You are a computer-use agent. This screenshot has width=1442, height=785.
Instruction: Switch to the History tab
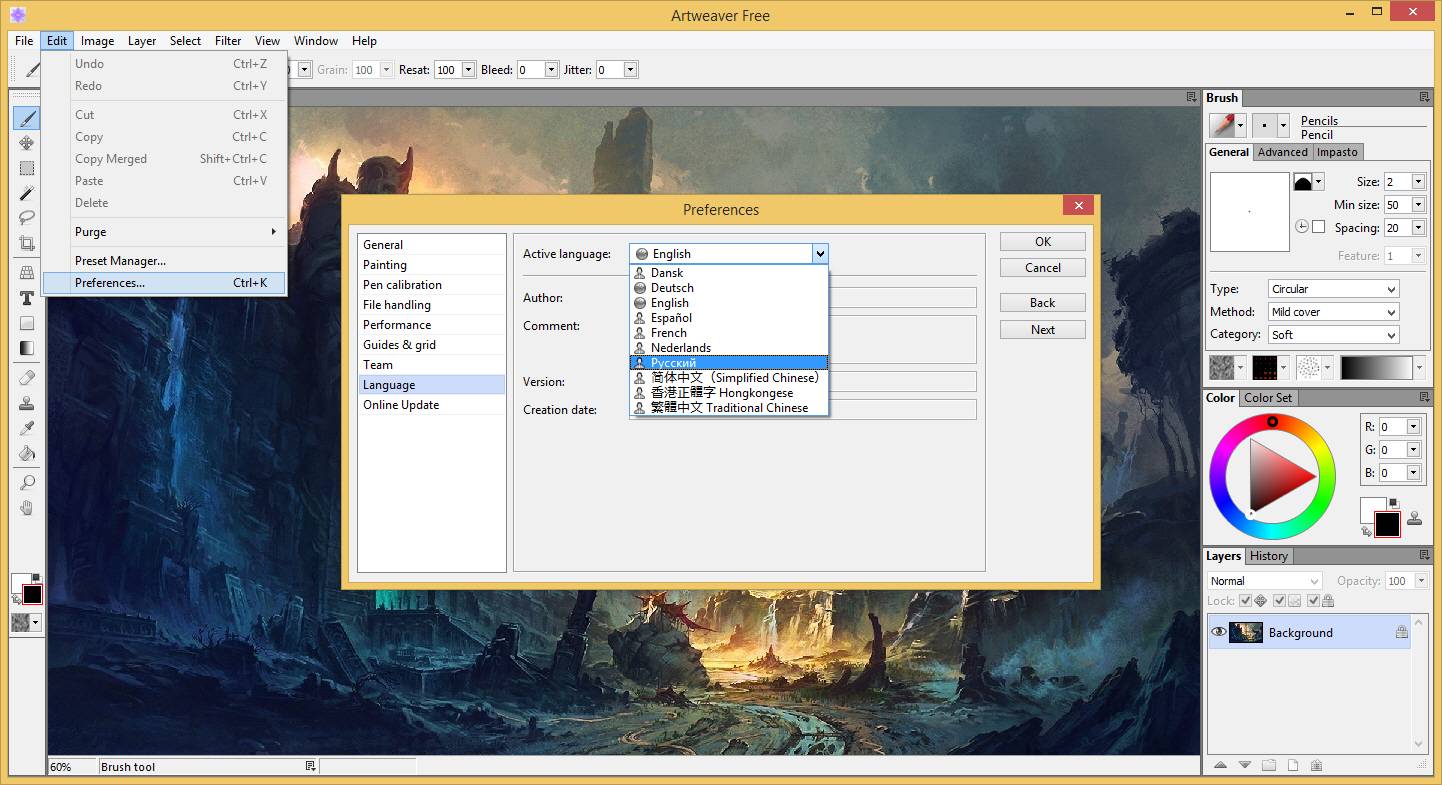1269,556
